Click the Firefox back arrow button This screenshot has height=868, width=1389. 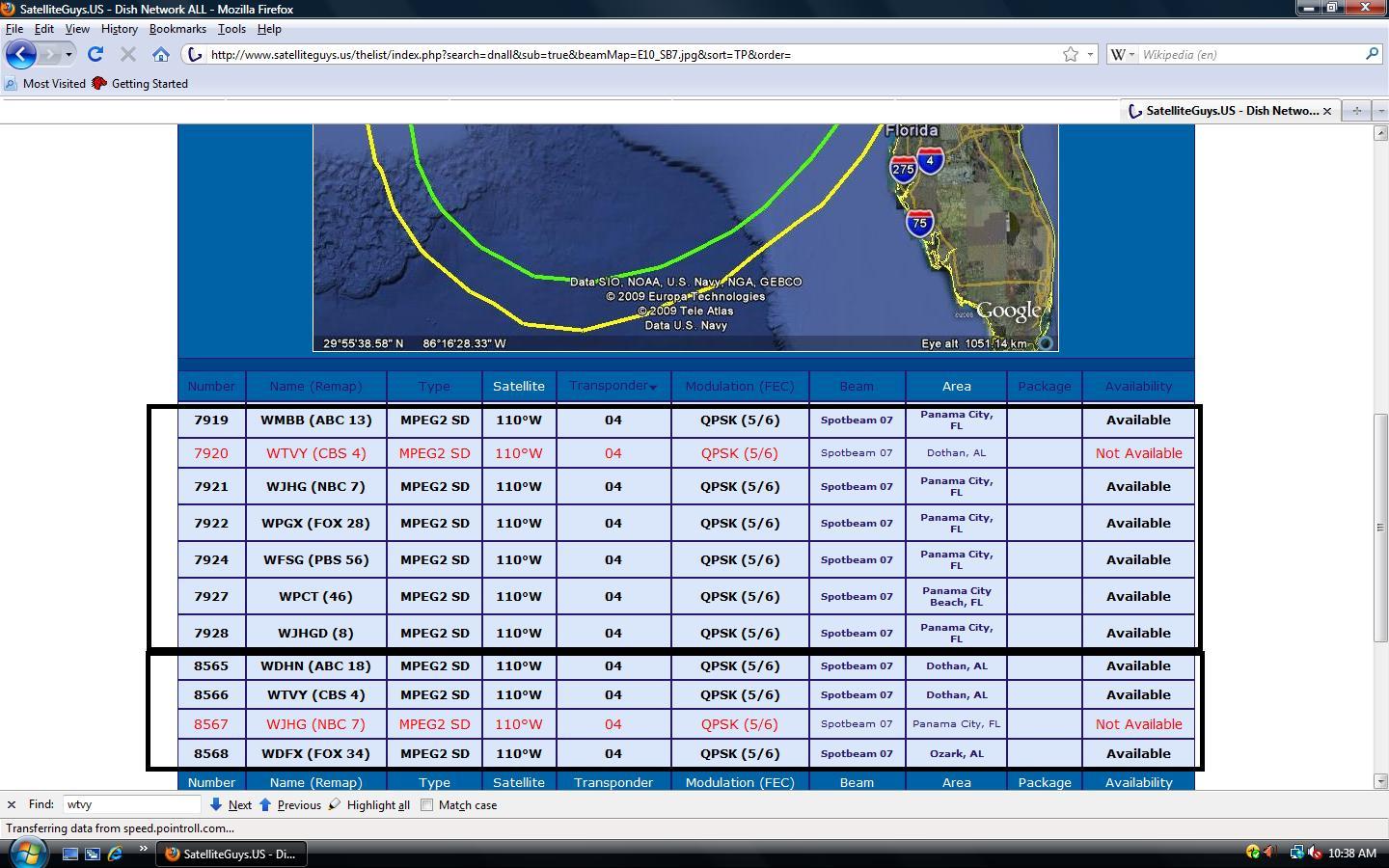tap(21, 54)
